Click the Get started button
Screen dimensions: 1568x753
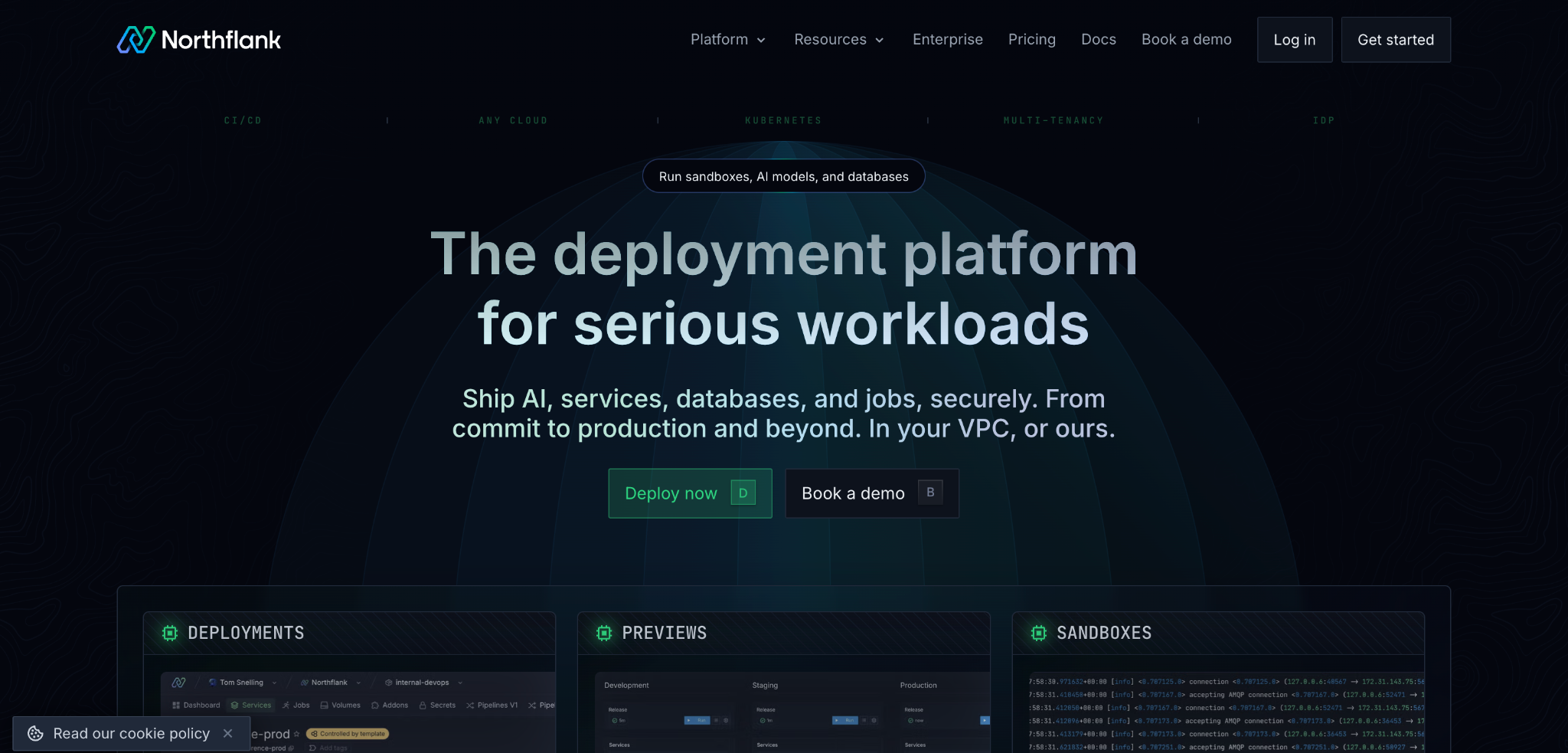pos(1396,40)
